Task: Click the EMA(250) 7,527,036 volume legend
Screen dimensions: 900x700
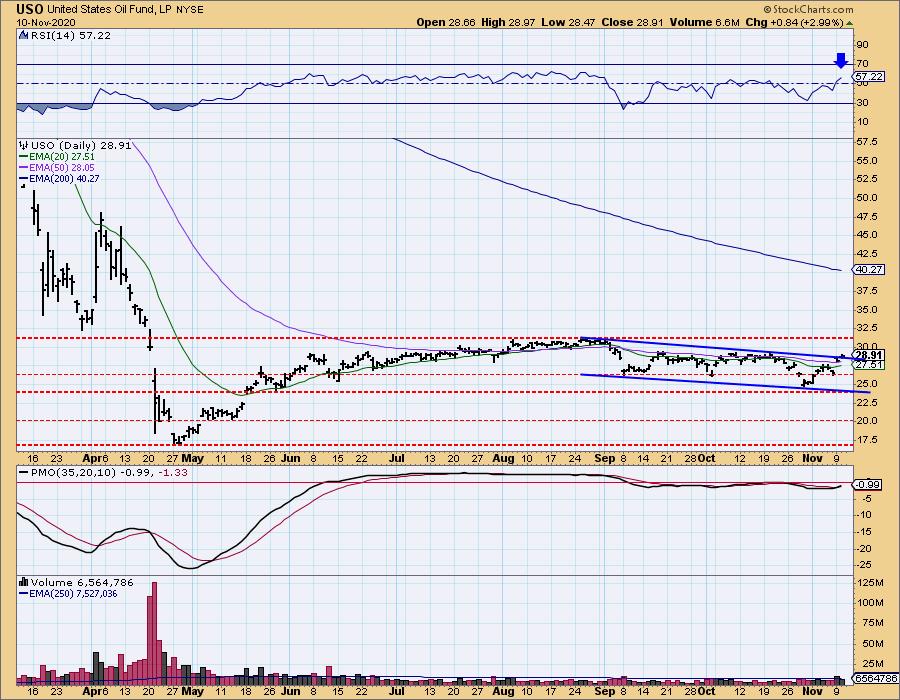Action: 73,594
